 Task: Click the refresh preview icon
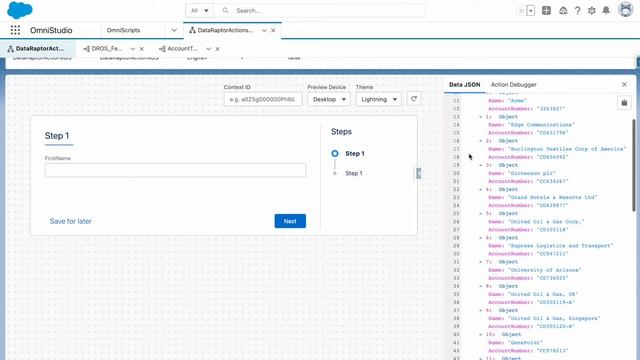[x=414, y=99]
